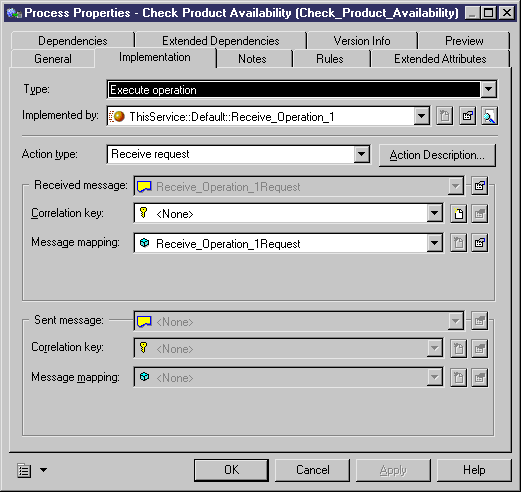Viewport: 521px width, 492px height.
Task: Expand received Message mapping dropdown
Action: (x=435, y=243)
